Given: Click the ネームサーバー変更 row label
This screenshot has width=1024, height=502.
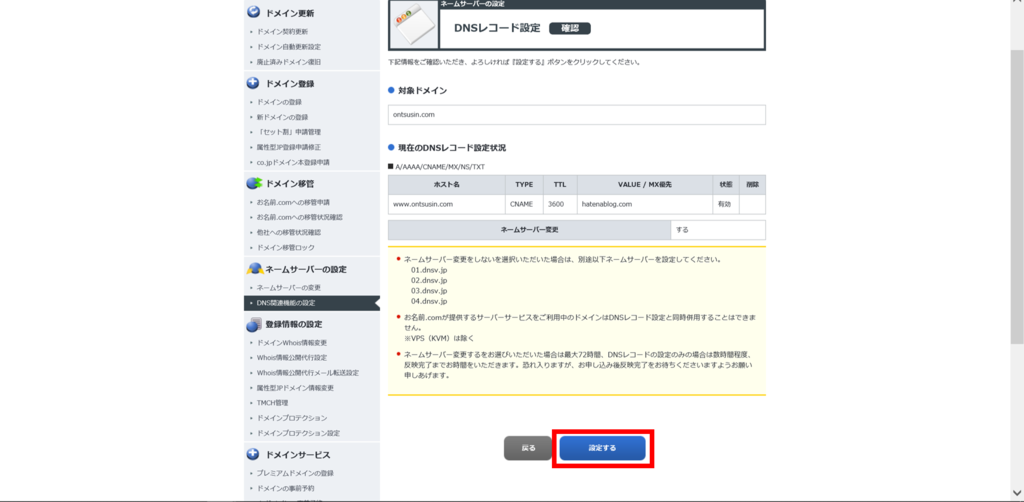Looking at the screenshot, I should 529,230.
